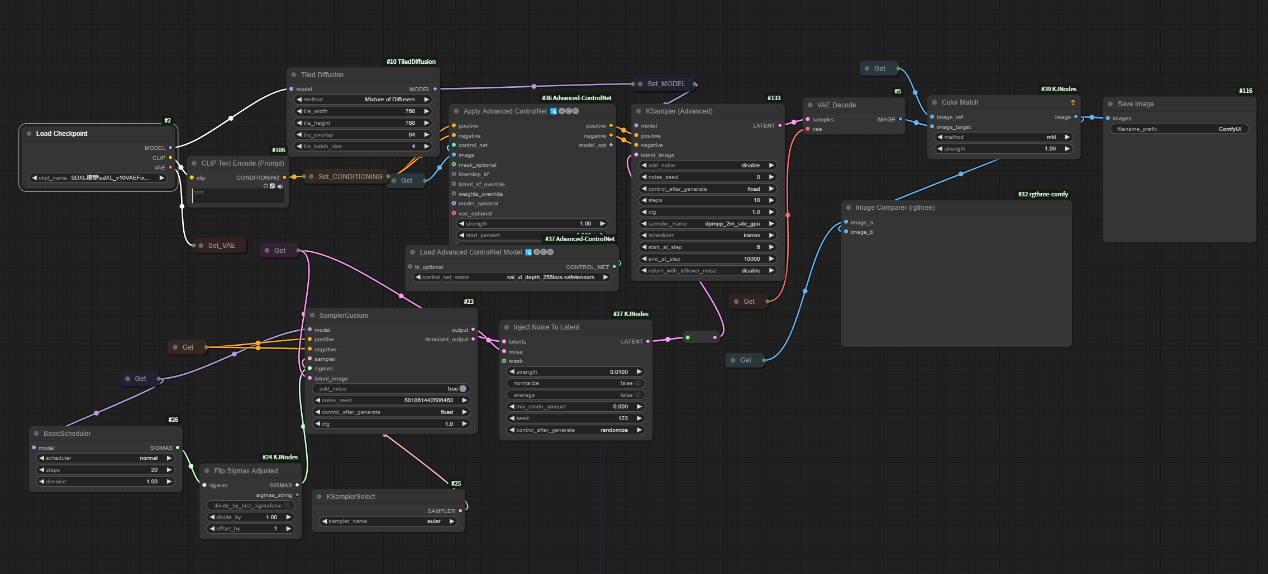Click the Save Image node collapse dot

tap(1110, 104)
